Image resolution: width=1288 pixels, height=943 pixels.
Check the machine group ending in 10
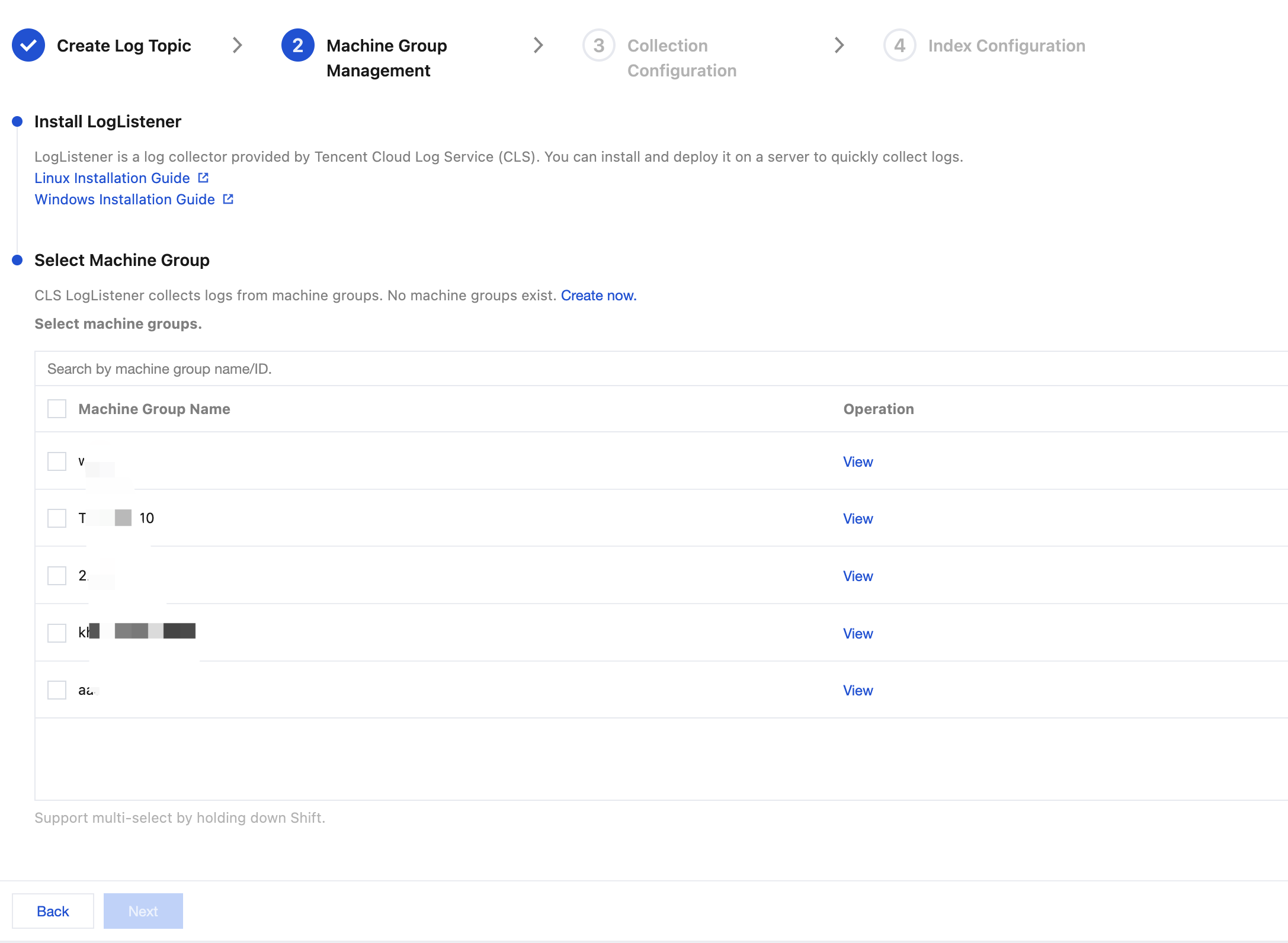point(57,518)
